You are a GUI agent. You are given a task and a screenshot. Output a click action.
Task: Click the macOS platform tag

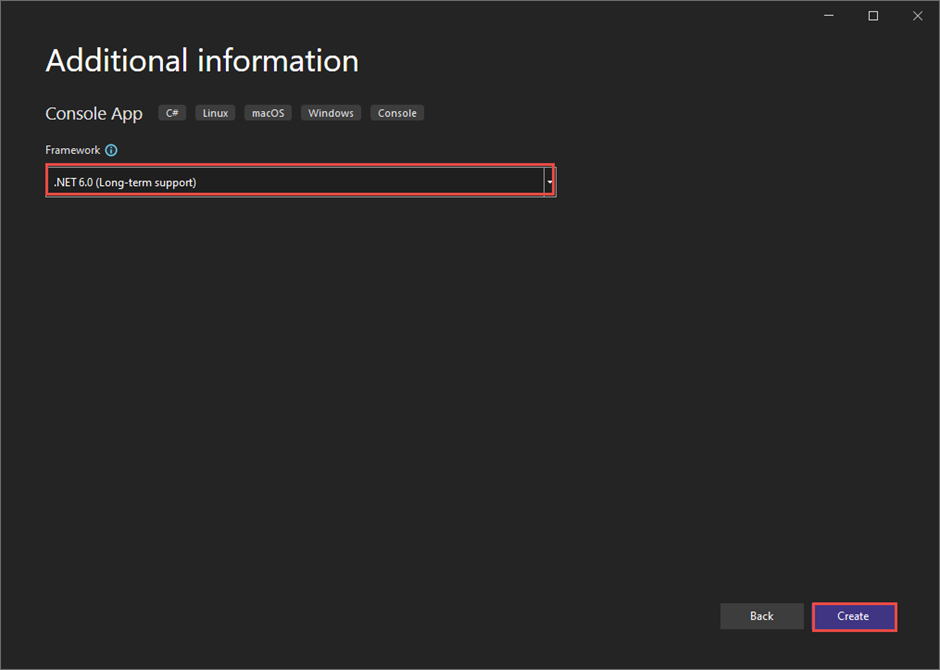267,113
